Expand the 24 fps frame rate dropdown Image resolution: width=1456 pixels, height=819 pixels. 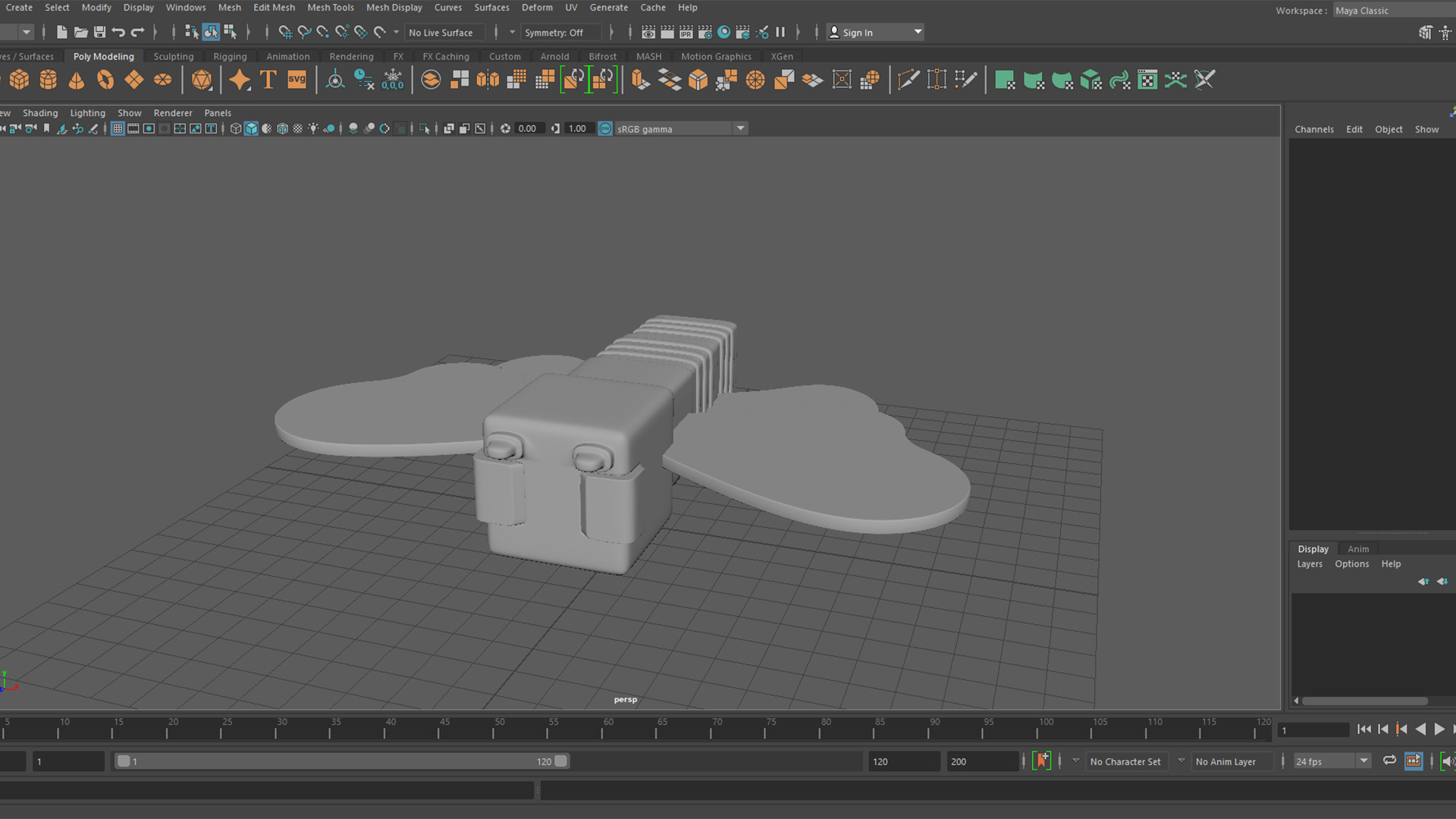(x=1363, y=761)
